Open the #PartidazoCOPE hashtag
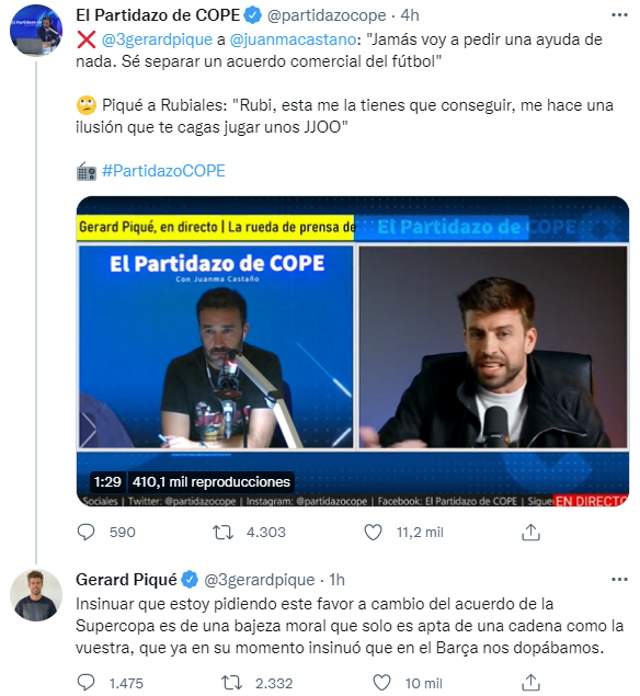 tap(163, 171)
